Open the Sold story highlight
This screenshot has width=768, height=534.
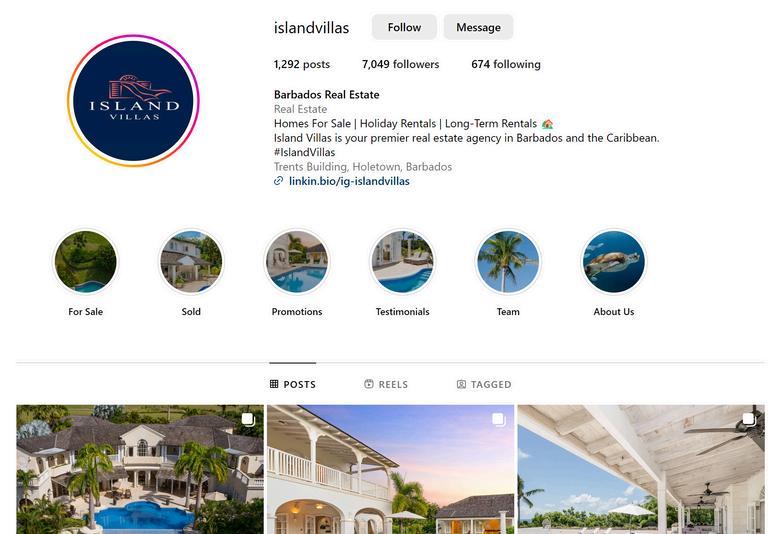191,262
